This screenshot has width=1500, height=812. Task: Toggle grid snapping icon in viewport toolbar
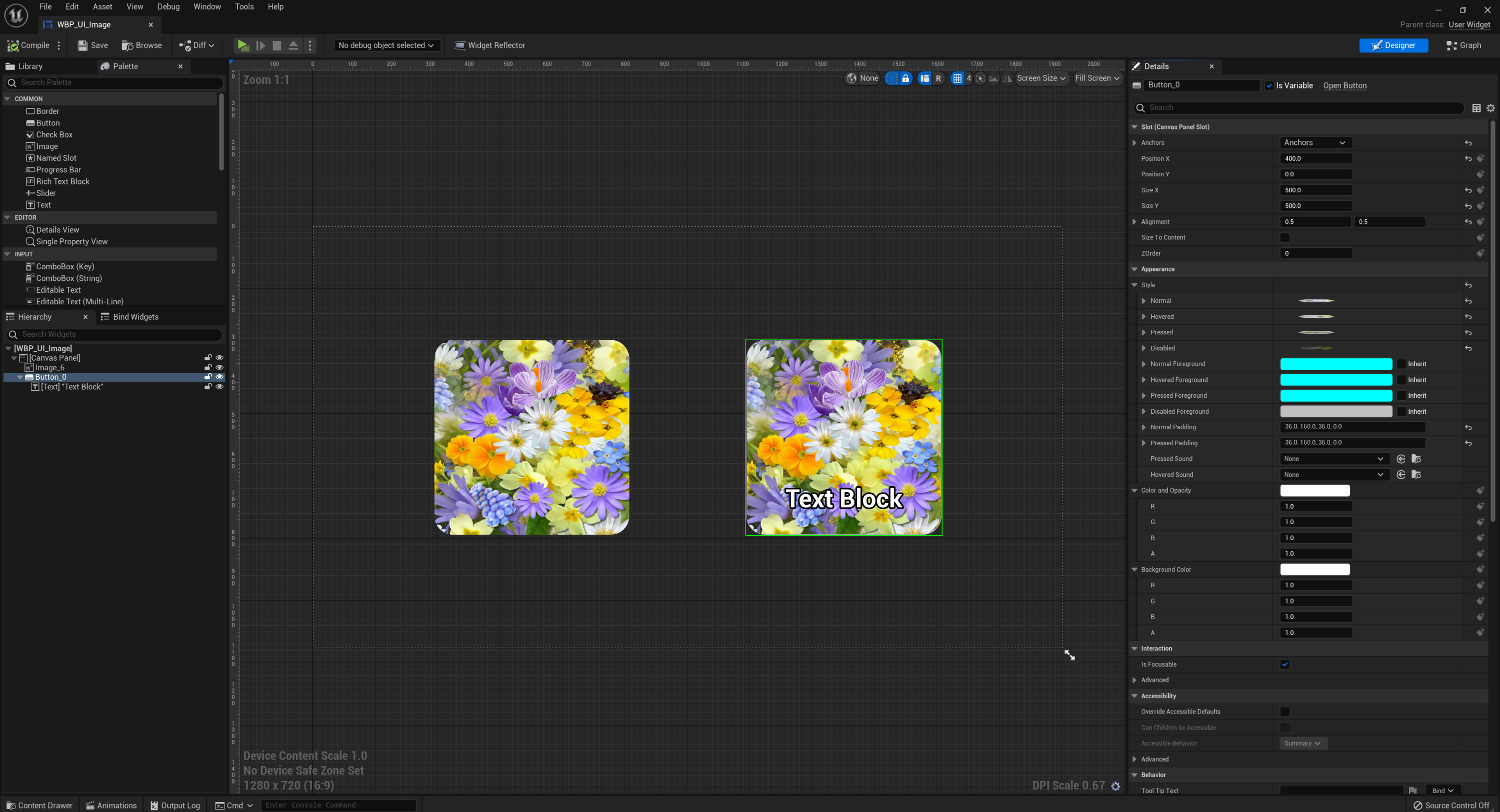coord(956,78)
